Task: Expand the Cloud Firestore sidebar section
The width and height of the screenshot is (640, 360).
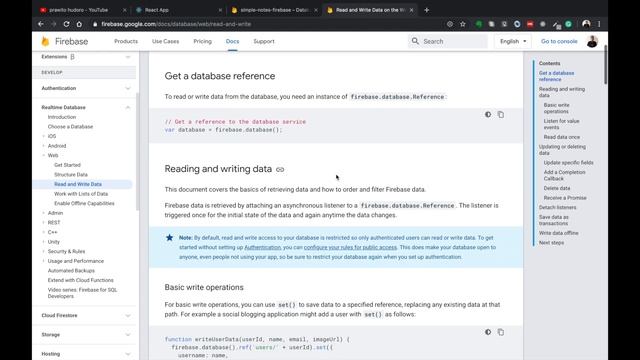Action: click(128, 316)
